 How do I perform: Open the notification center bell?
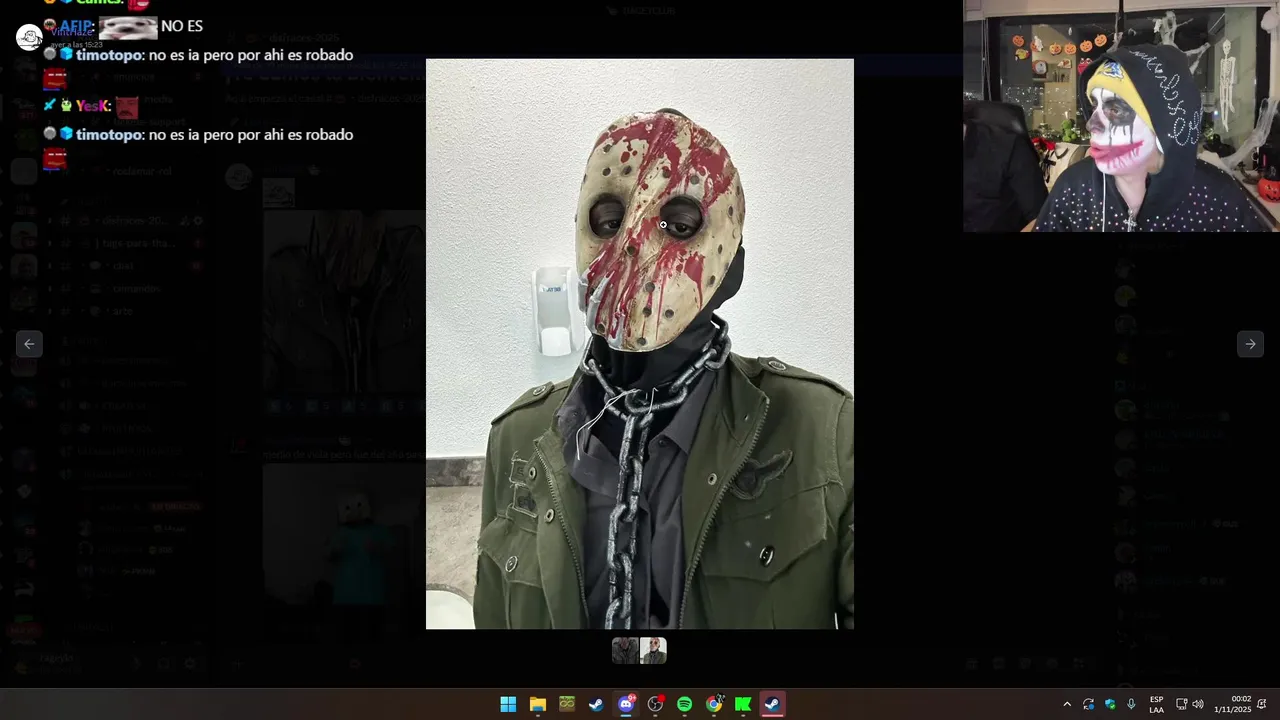click(1262, 704)
